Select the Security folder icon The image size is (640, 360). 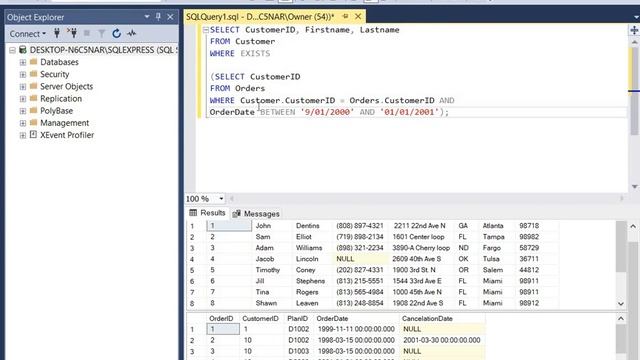[x=33, y=74]
